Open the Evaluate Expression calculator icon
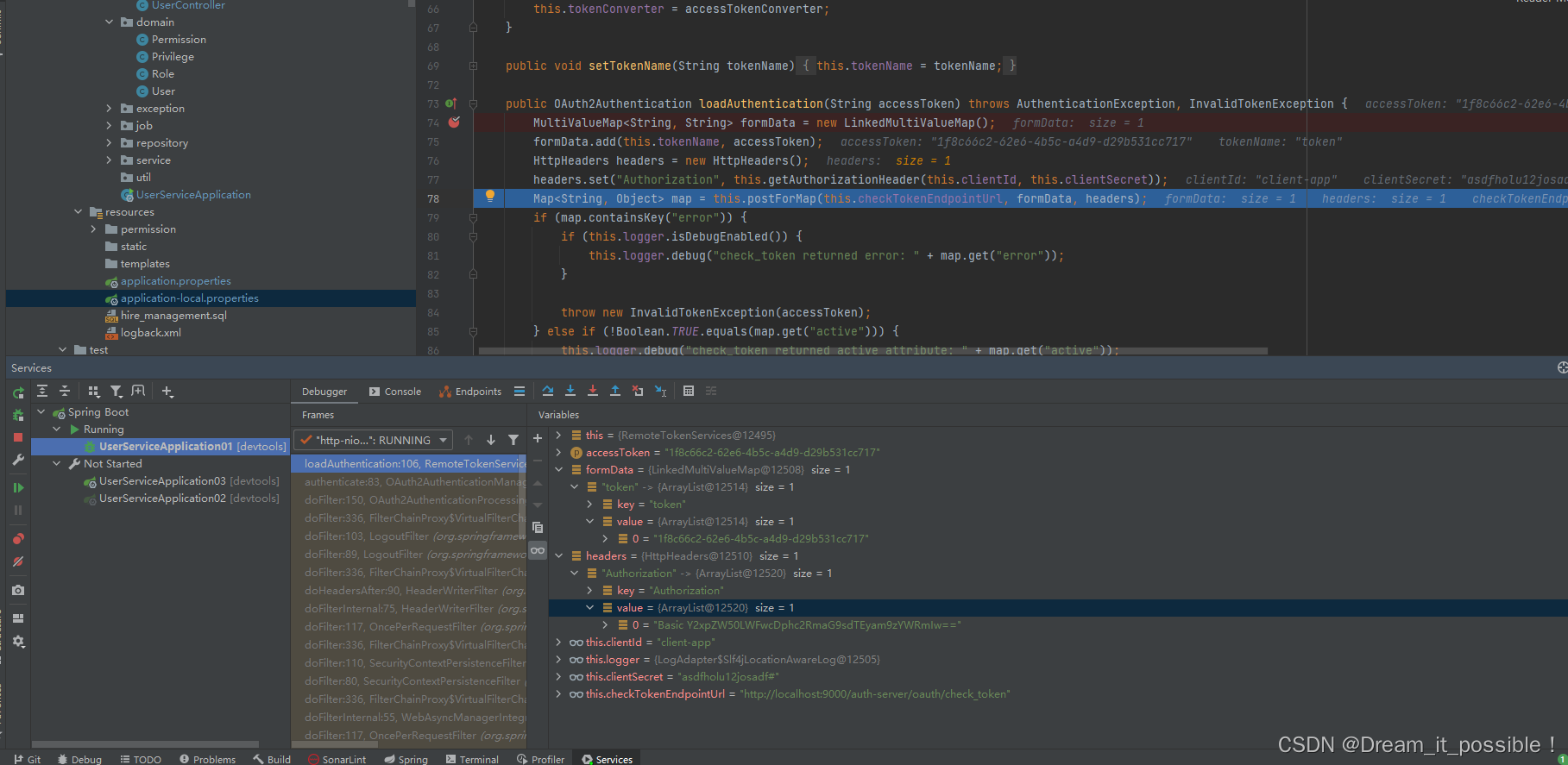The width and height of the screenshot is (1568, 765). (689, 391)
